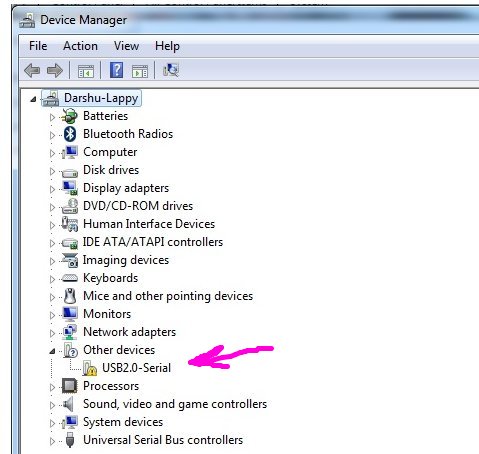The height and width of the screenshot is (454, 479).
Task: Open the View menu
Action: (126, 46)
